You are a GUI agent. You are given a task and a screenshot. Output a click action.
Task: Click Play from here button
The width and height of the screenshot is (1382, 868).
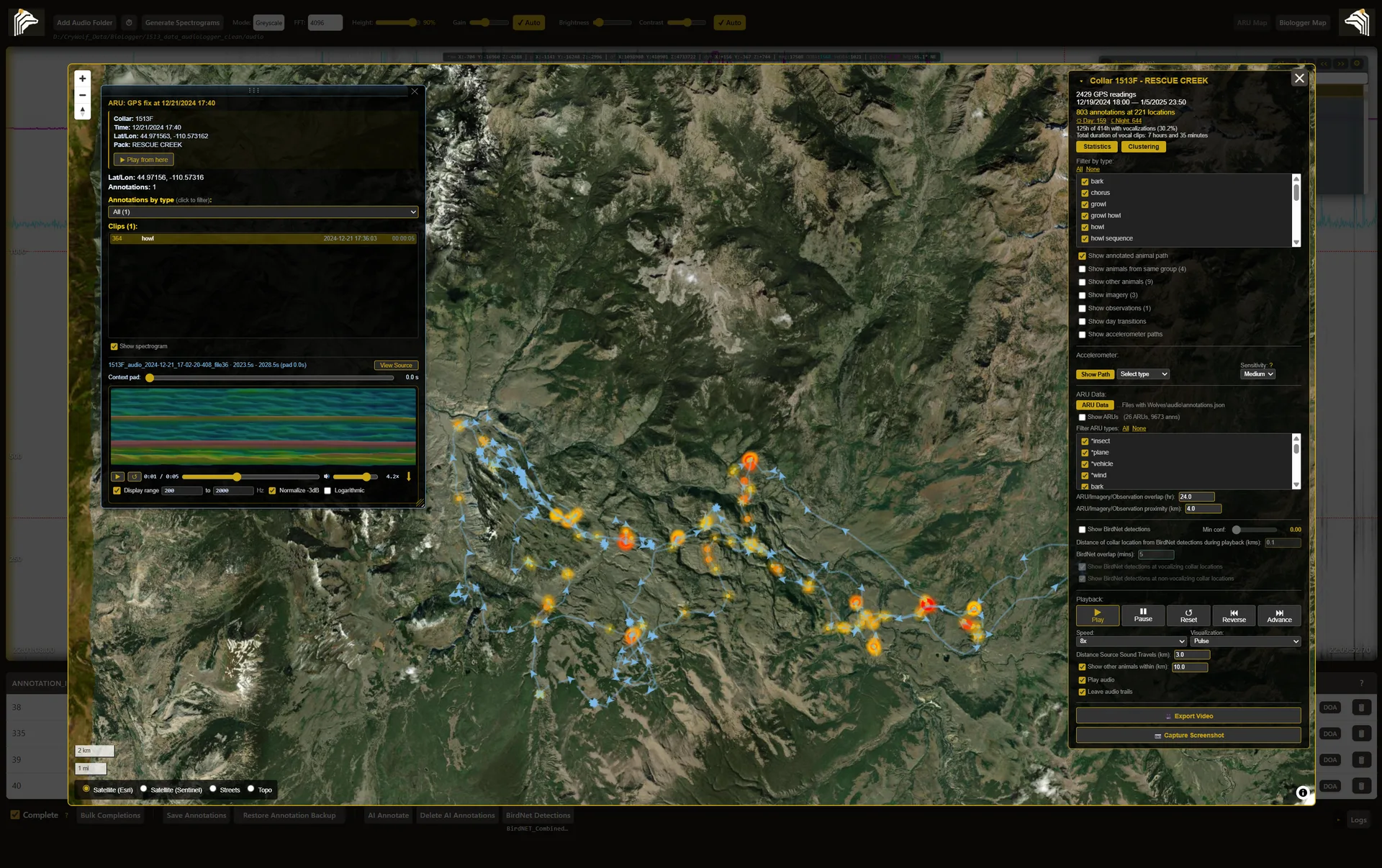click(143, 160)
